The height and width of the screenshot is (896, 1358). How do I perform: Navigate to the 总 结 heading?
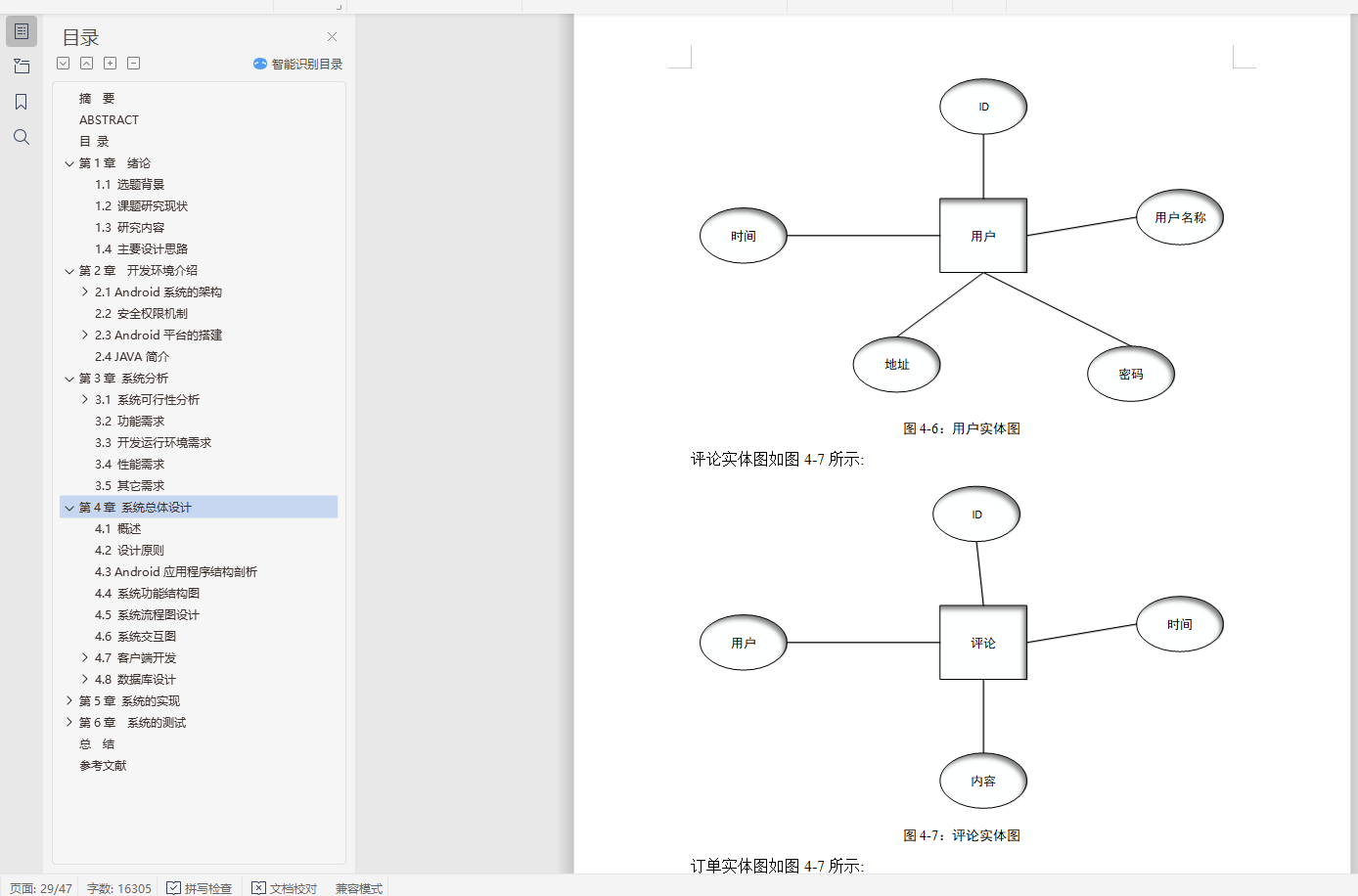97,744
